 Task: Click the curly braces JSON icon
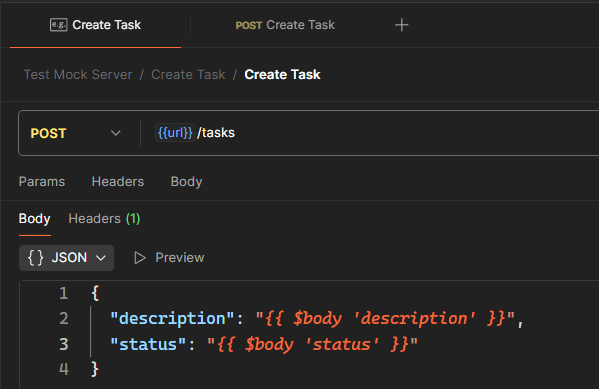(36, 258)
